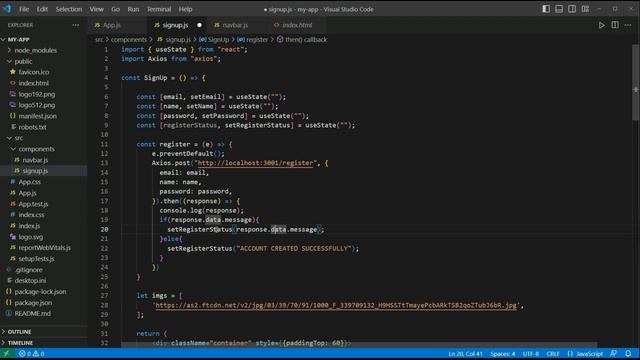Open setupTests.js file
Viewport: 640px width, 360px height.
[x=36, y=259]
